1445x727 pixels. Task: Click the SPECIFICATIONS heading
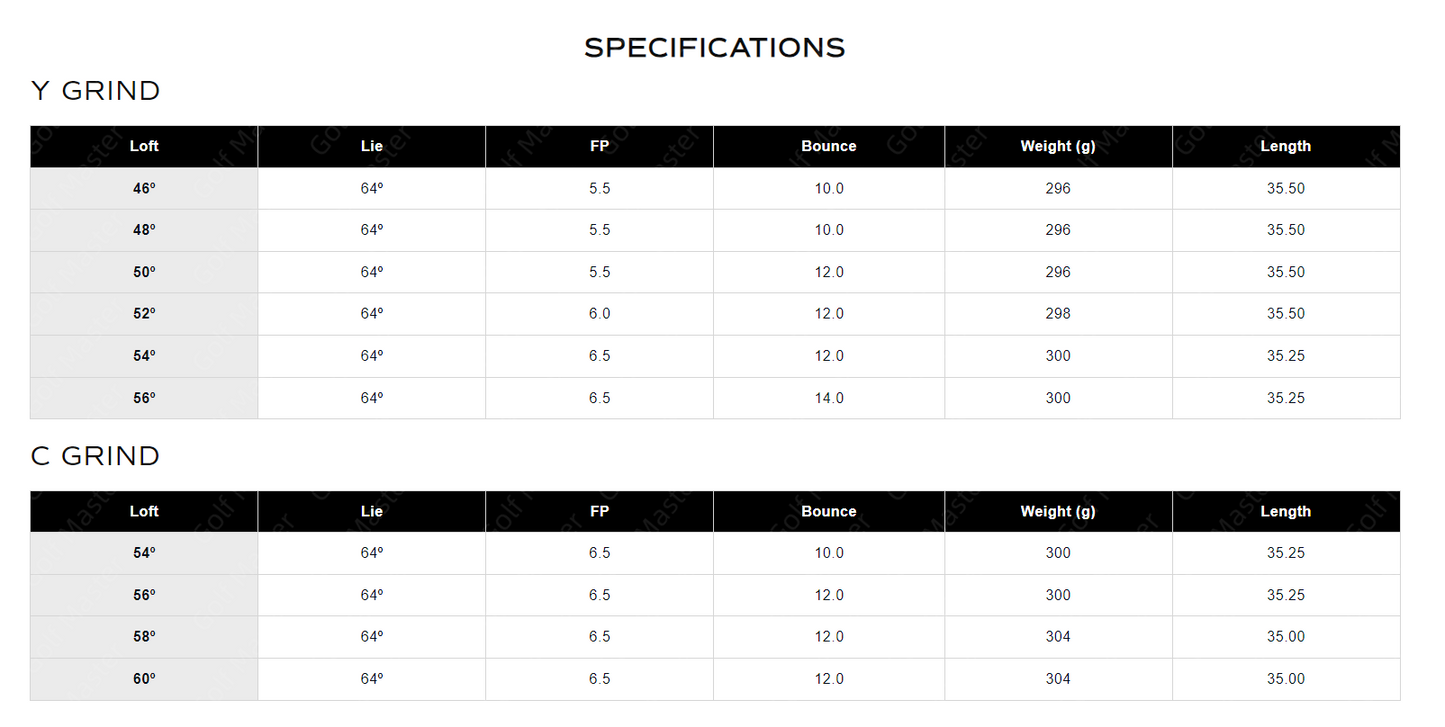(714, 48)
